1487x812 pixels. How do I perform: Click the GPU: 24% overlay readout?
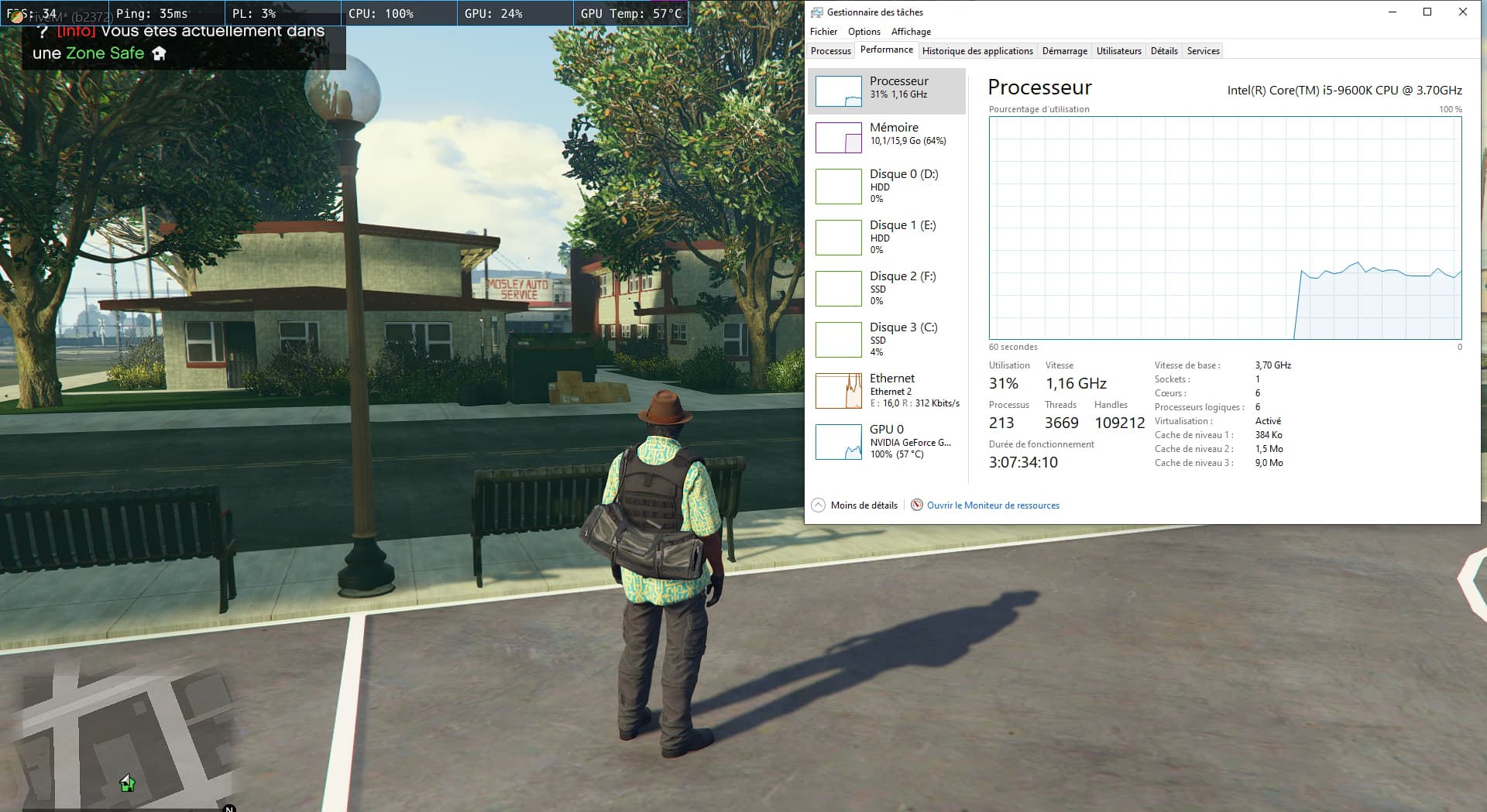coord(493,14)
